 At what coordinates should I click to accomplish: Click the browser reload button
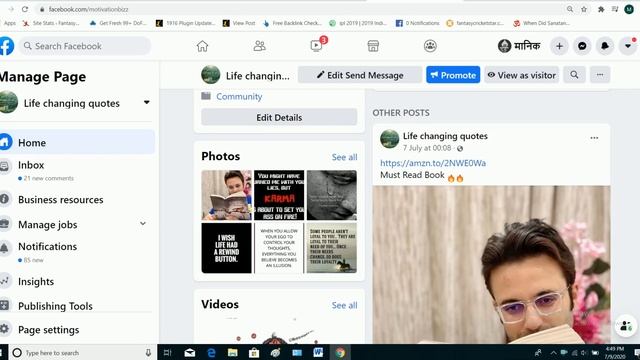click(x=25, y=9)
